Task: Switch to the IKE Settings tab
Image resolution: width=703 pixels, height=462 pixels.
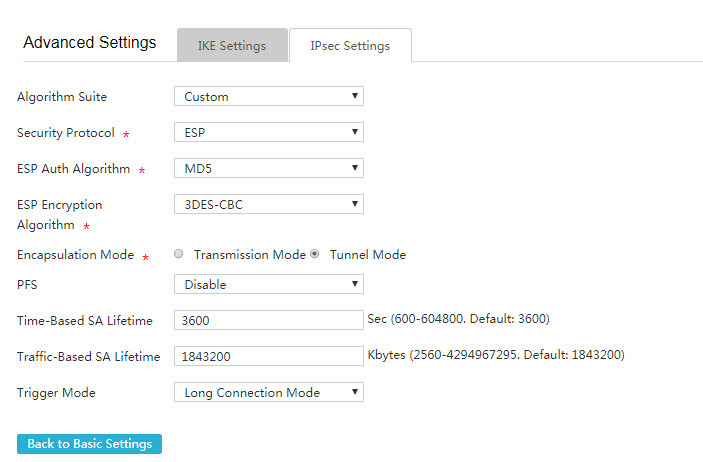Action: pos(232,45)
